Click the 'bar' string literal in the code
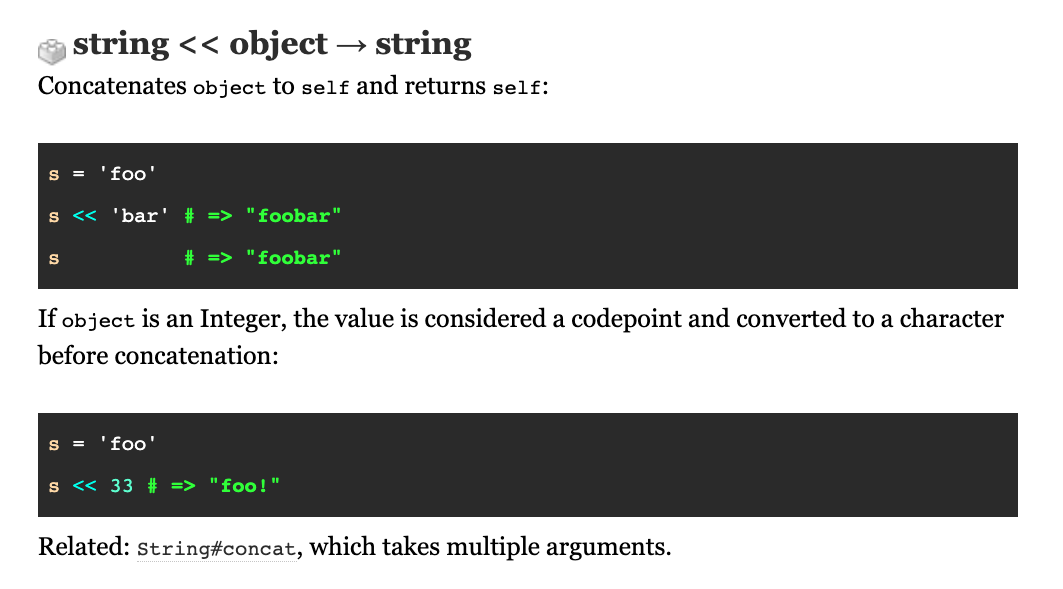This screenshot has height=589, width=1063. pos(139,216)
